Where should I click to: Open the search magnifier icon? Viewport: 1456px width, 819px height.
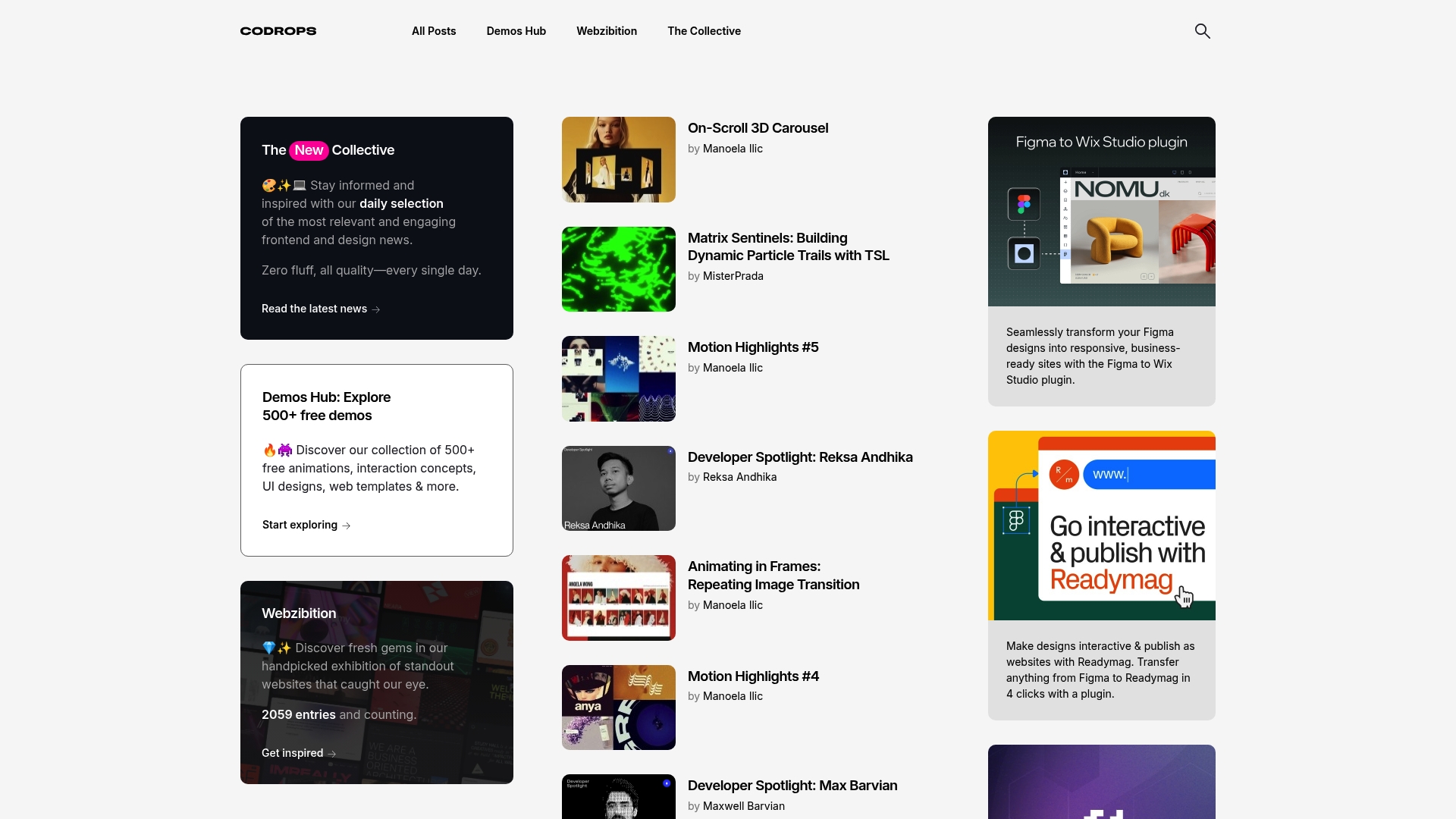1202,31
